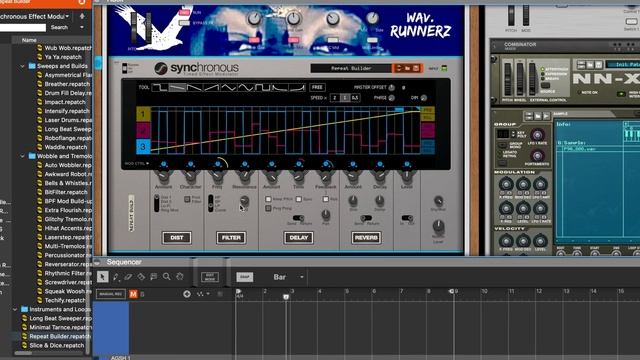
Task: Select the straight line drawing tool
Action: click(x=177, y=87)
